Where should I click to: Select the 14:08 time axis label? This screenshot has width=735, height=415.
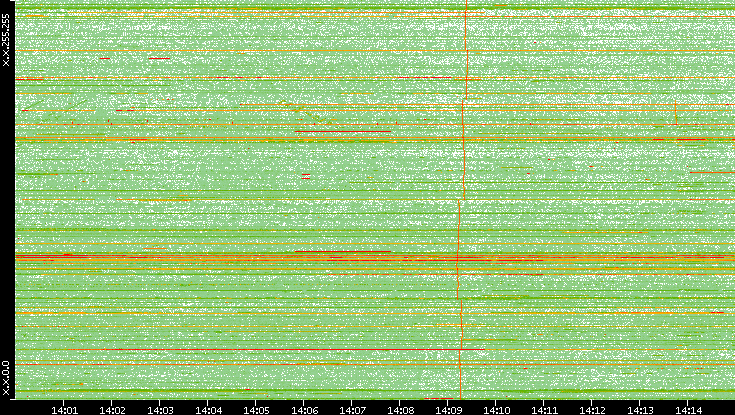pos(400,410)
